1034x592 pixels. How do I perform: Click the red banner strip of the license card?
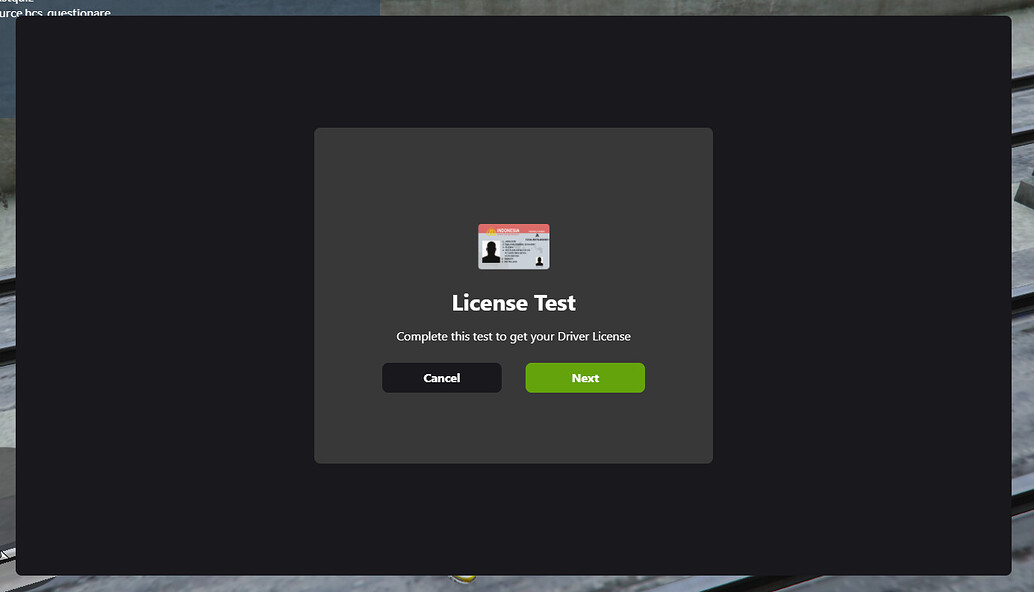coord(525,229)
